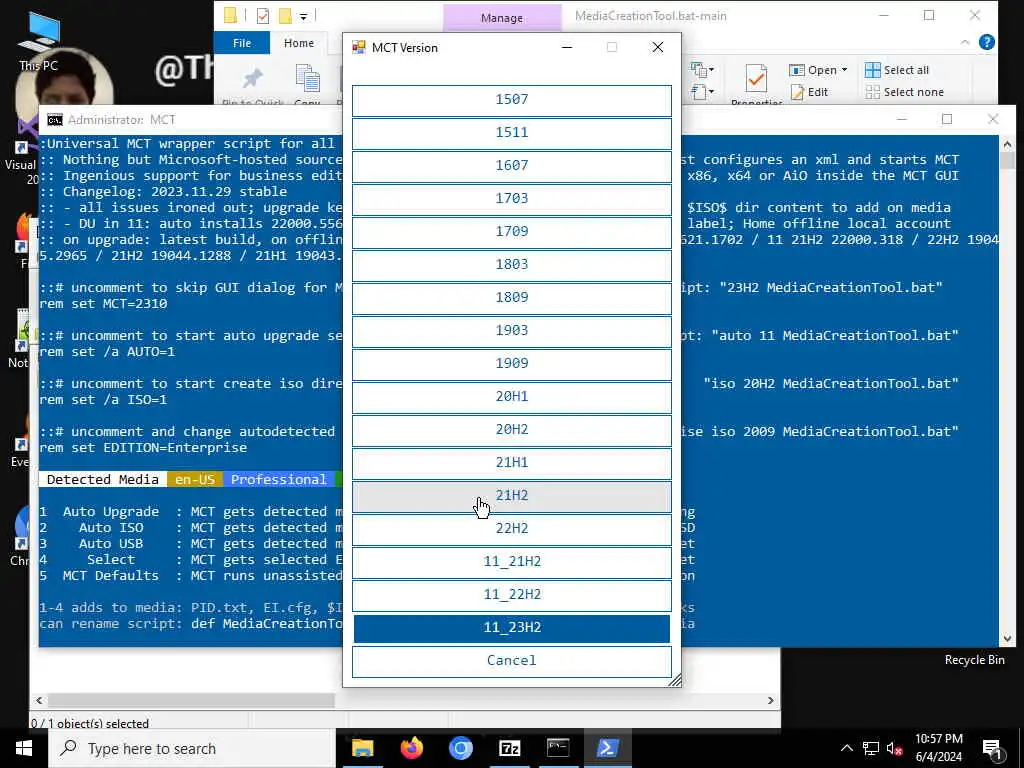The width and height of the screenshot is (1024, 768).
Task: Select the default 11_23H2 version
Action: point(511,628)
